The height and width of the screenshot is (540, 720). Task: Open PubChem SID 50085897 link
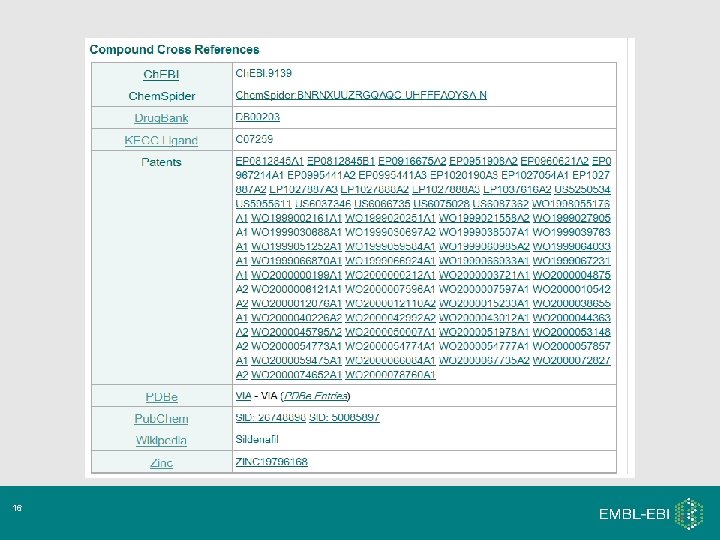point(344,417)
